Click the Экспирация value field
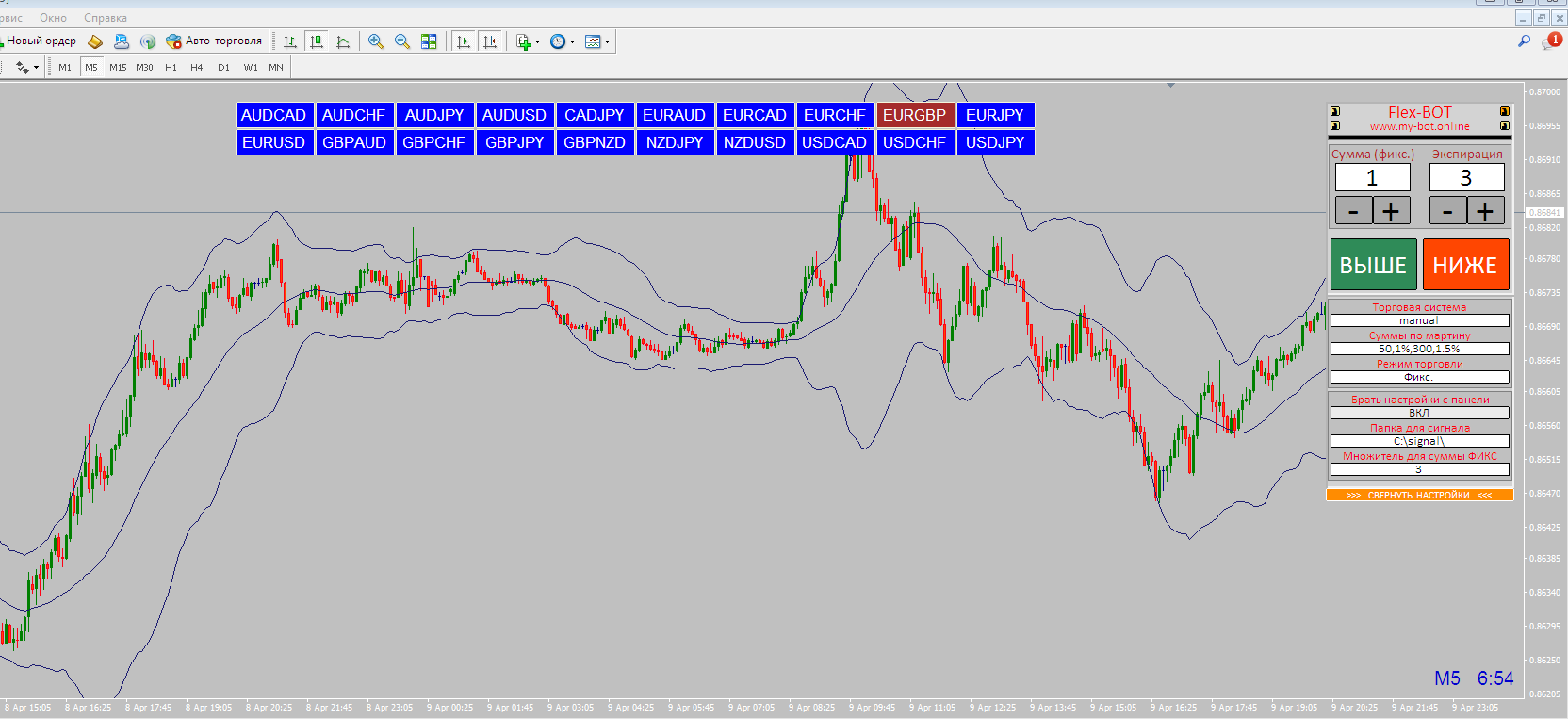Image resolution: width=1568 pixels, height=719 pixels. click(x=1467, y=177)
